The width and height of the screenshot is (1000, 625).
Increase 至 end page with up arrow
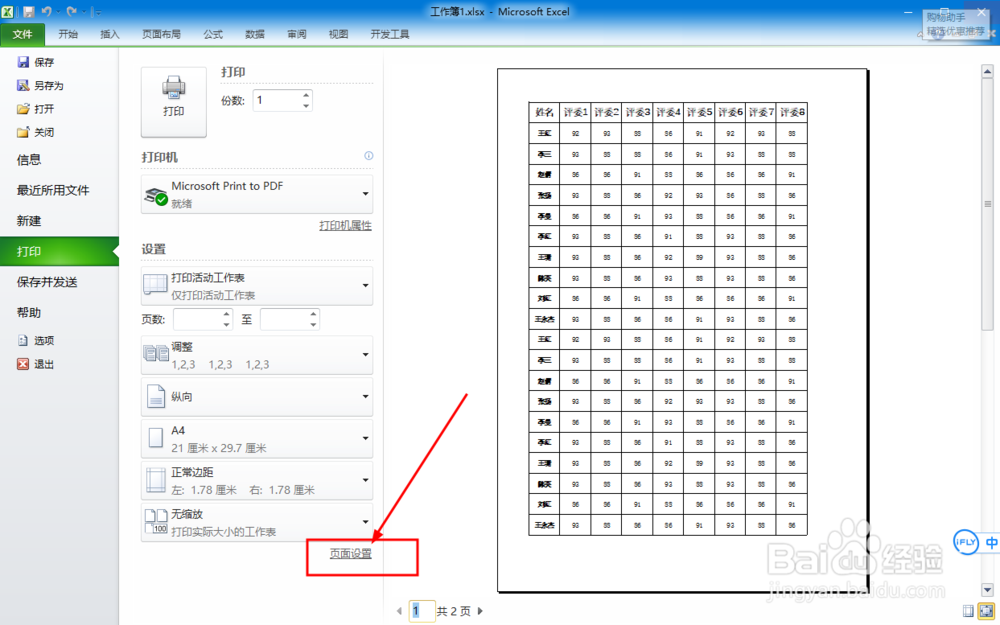pos(313,314)
